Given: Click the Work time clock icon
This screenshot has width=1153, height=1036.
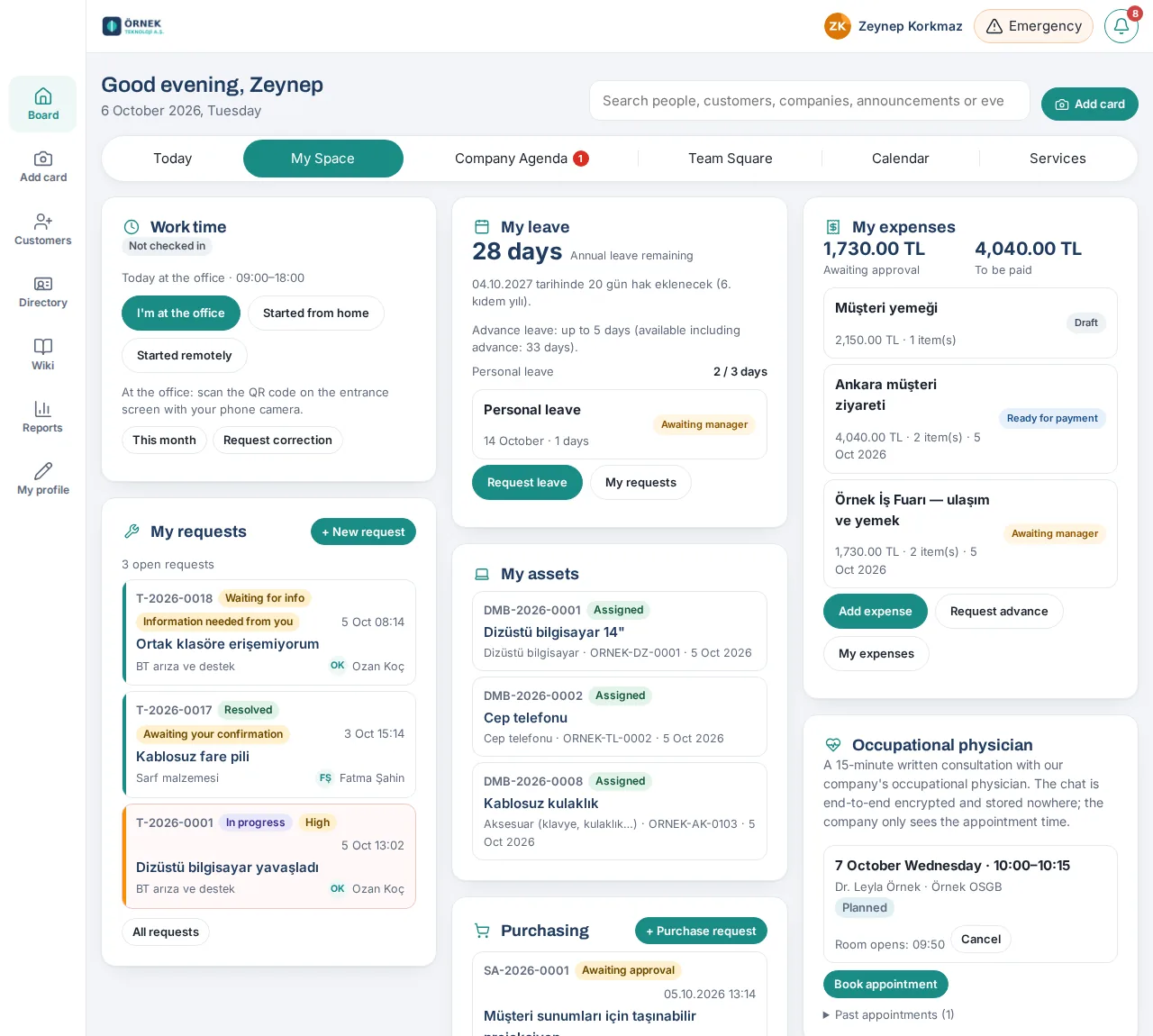Looking at the screenshot, I should [x=132, y=227].
